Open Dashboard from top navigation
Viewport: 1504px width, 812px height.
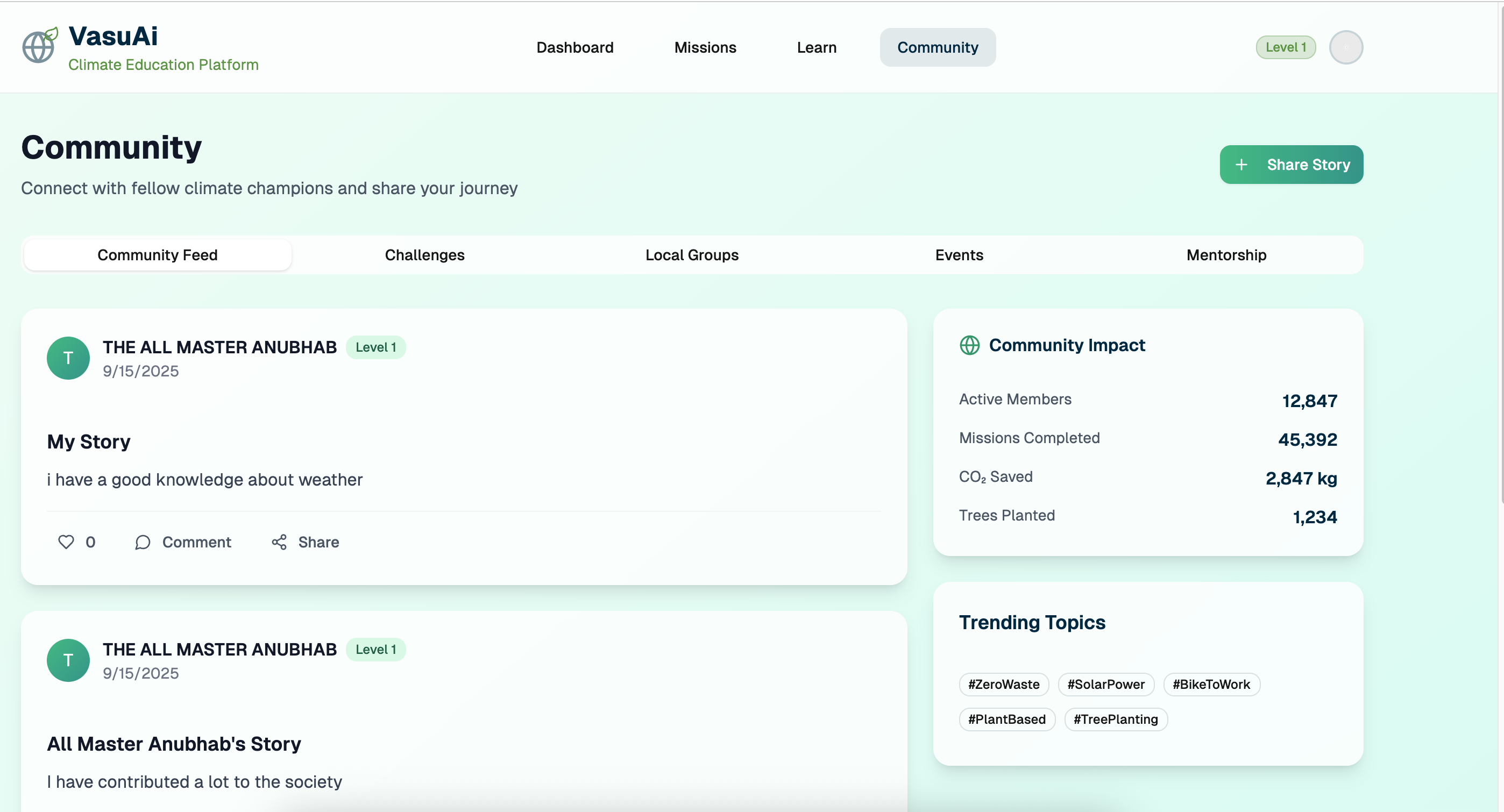pyautogui.click(x=574, y=47)
